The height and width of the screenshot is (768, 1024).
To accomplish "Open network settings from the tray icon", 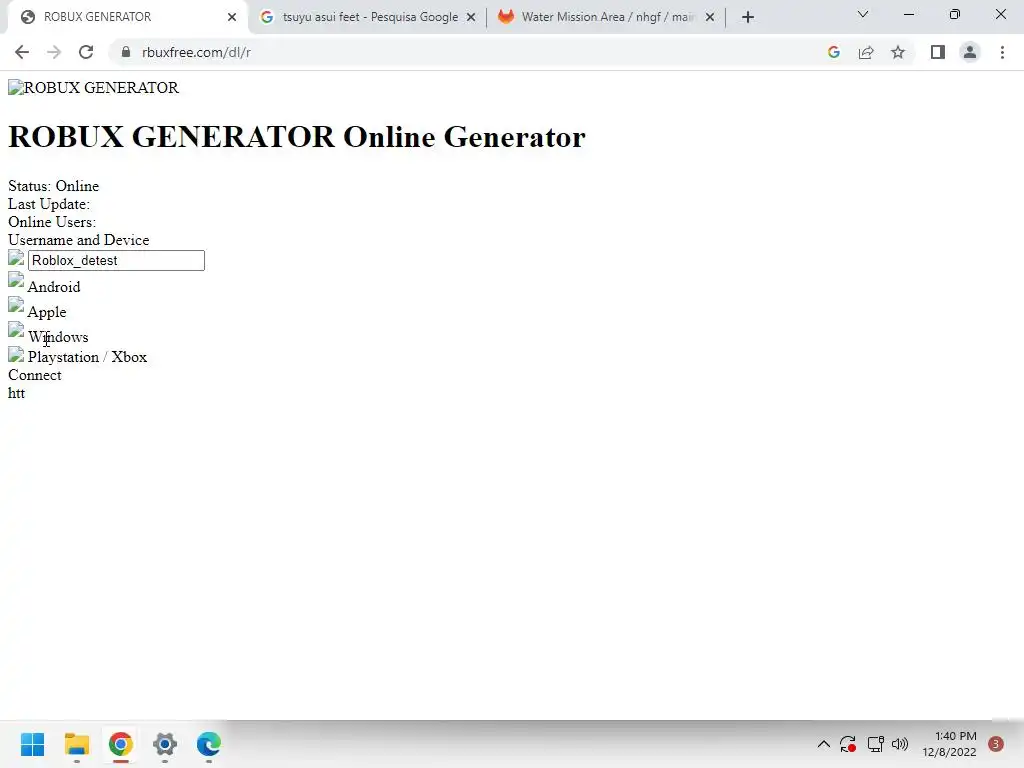I will click(x=875, y=744).
